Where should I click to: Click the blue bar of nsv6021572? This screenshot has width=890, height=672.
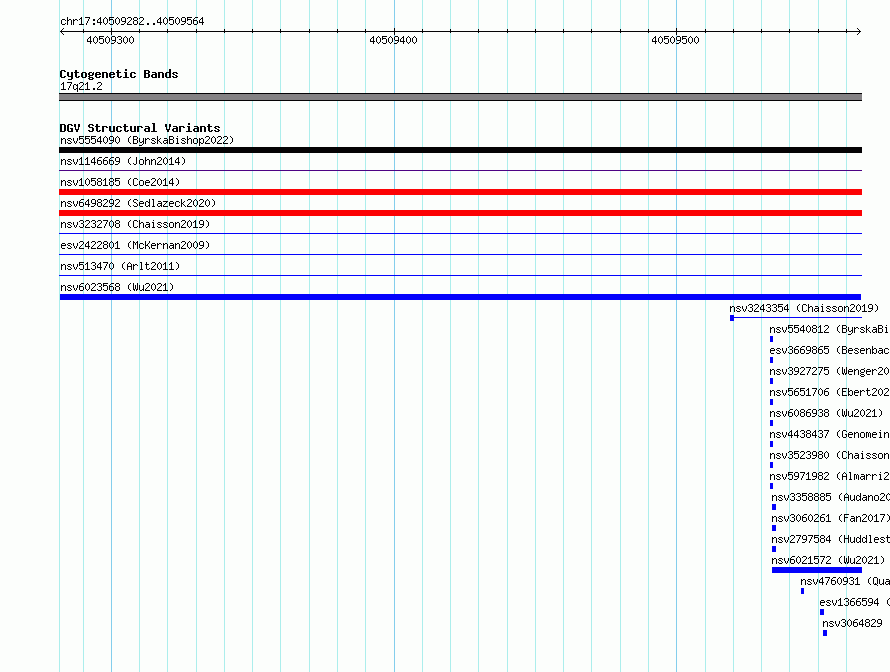(817, 570)
